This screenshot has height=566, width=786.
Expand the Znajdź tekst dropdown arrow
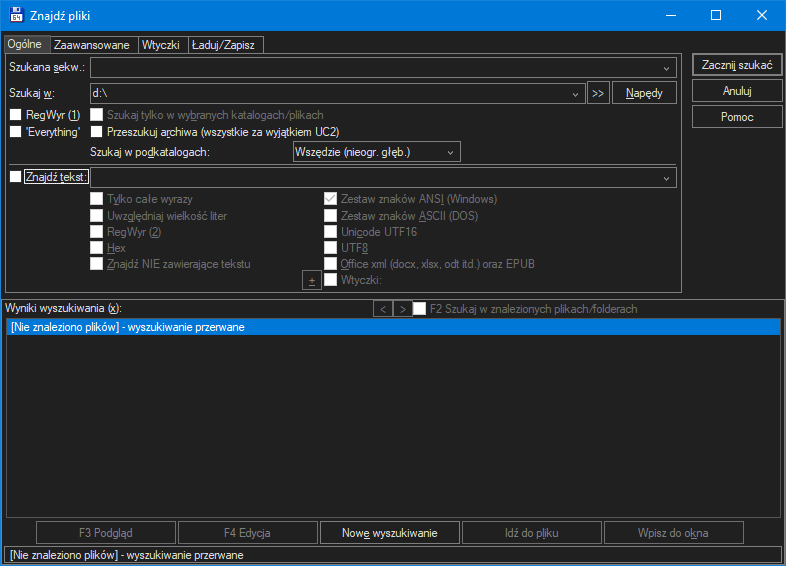pyautogui.click(x=666, y=178)
